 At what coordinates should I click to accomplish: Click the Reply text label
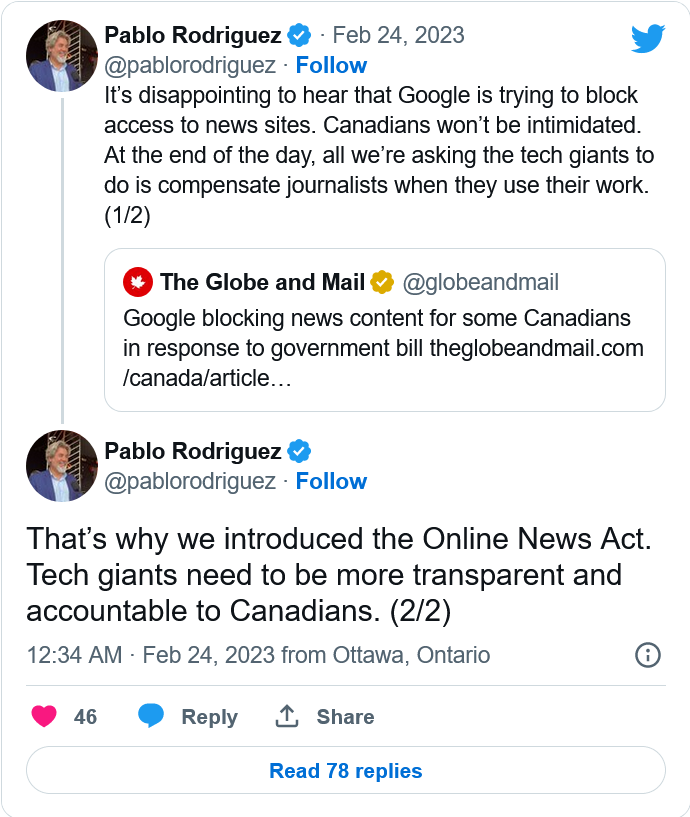tap(210, 717)
